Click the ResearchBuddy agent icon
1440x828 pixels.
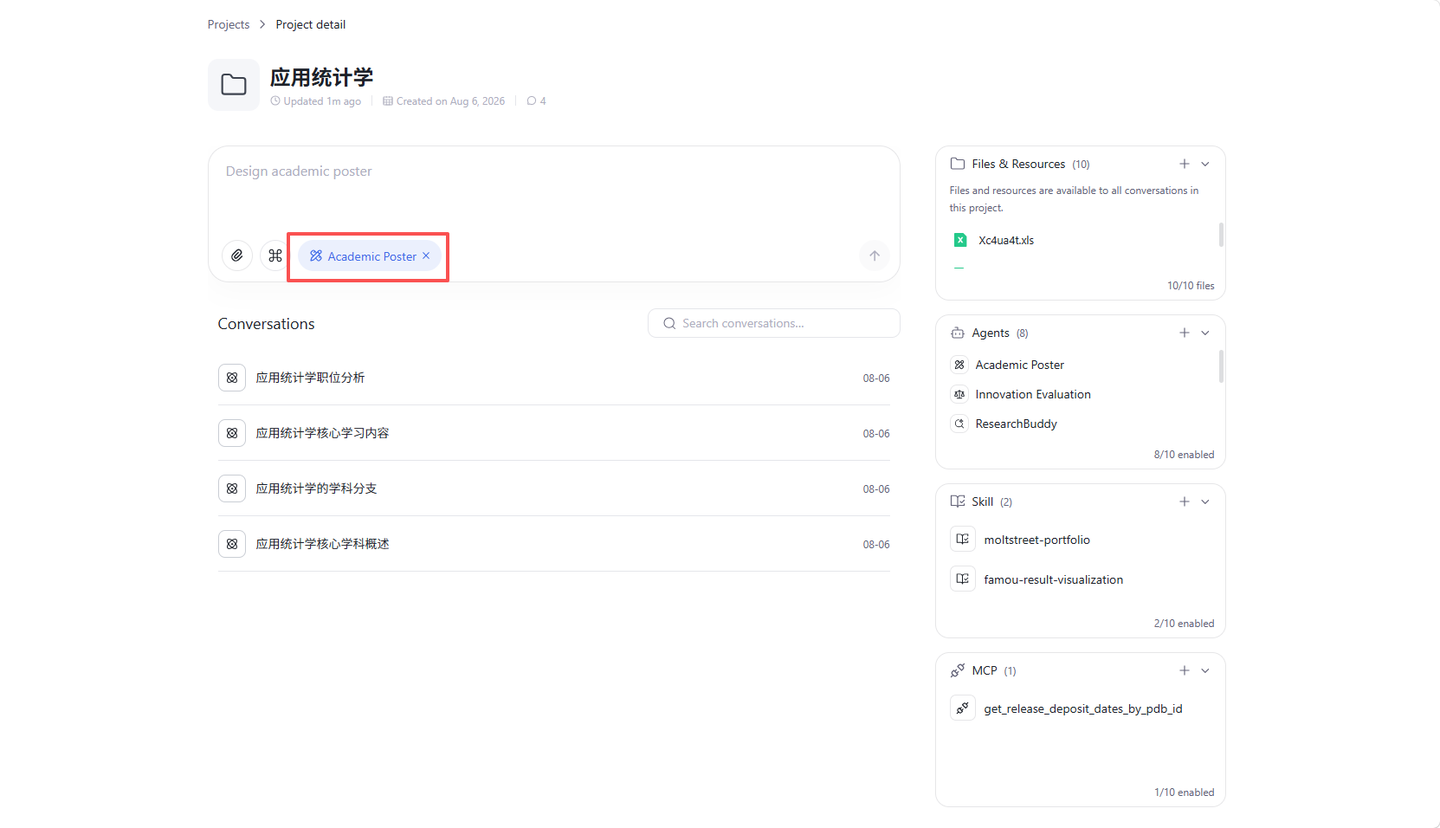click(959, 424)
